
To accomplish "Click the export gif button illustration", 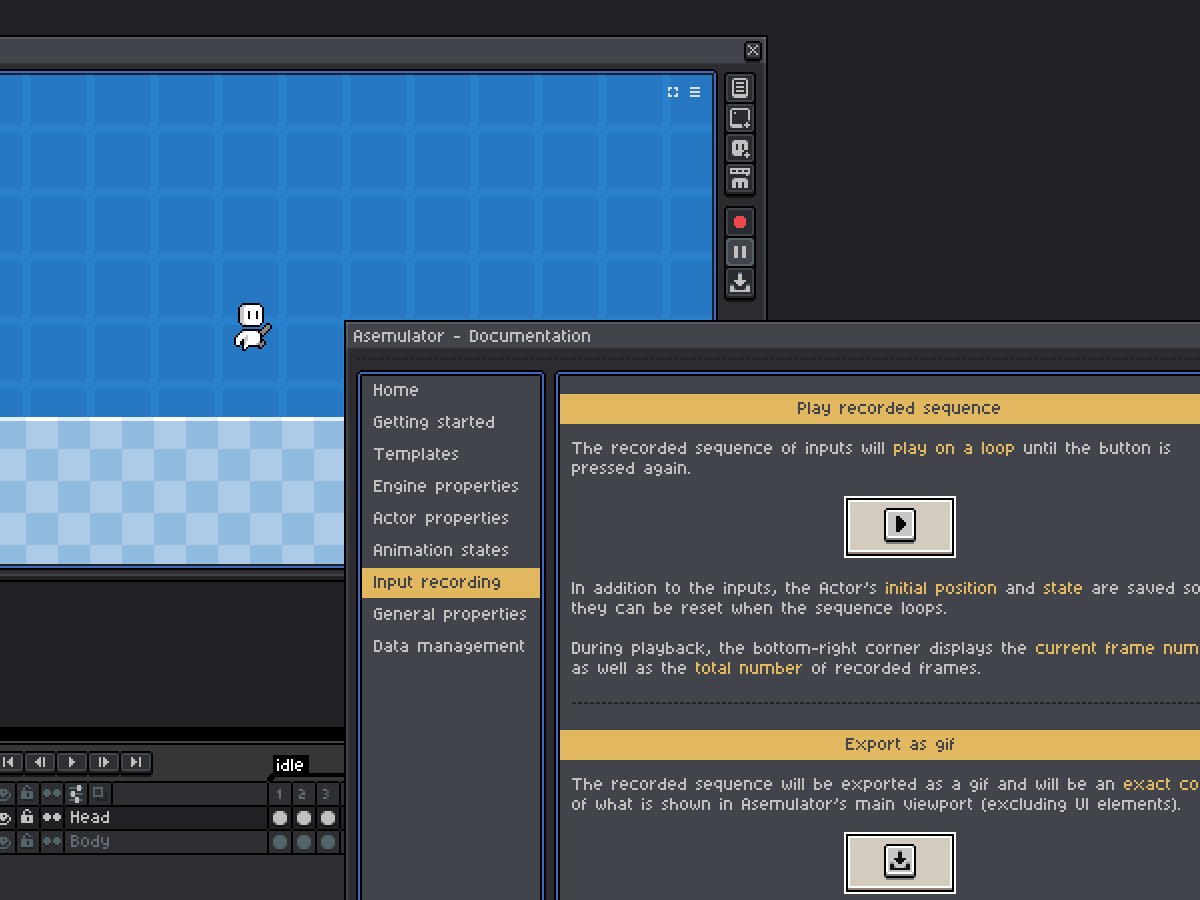I will [900, 862].
